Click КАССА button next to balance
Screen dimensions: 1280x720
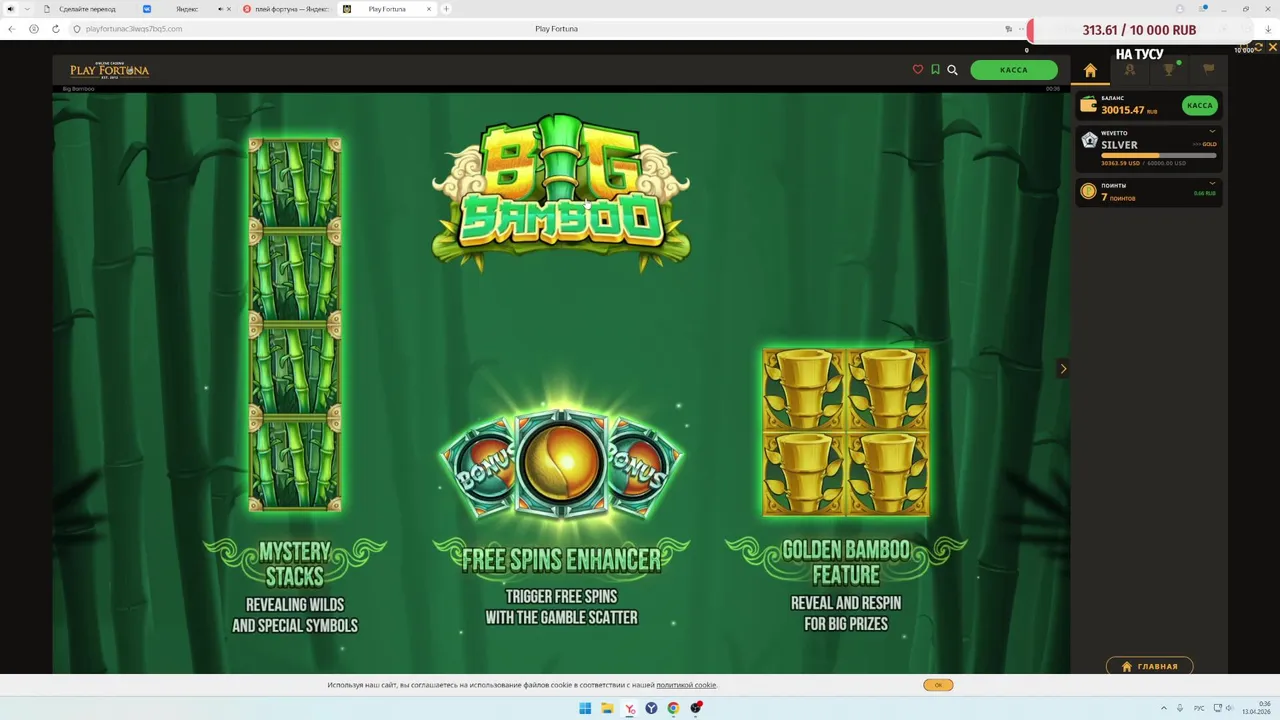[1200, 105]
